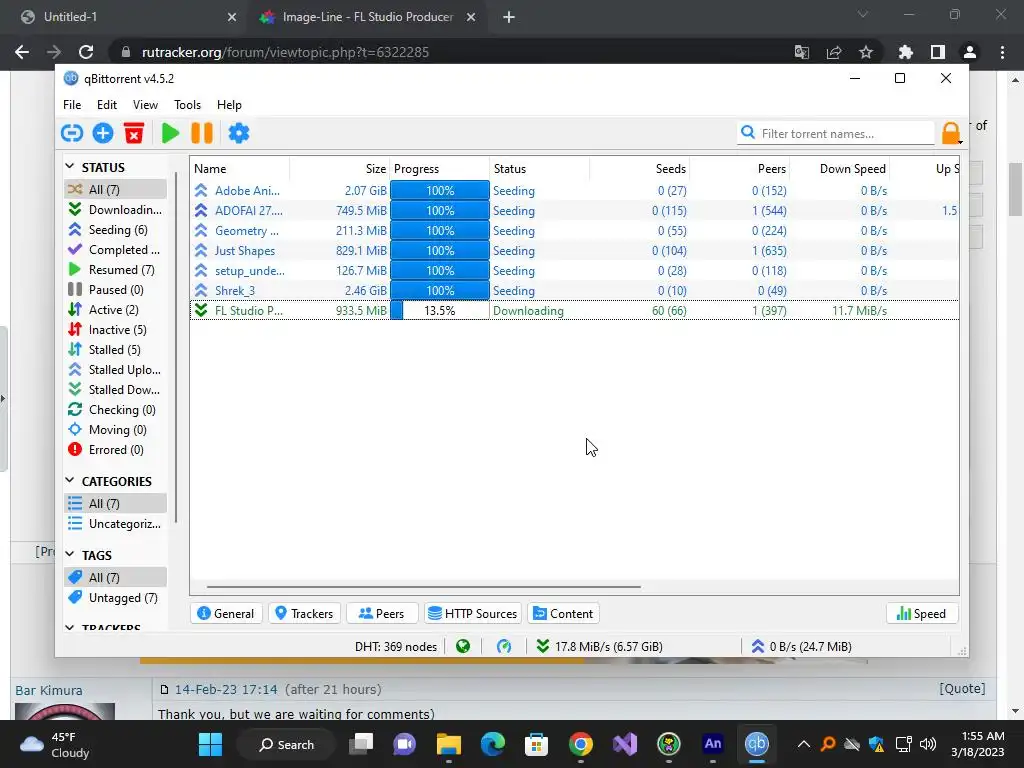
Task: Switch to the HTTP Sources tab
Action: click(x=473, y=614)
